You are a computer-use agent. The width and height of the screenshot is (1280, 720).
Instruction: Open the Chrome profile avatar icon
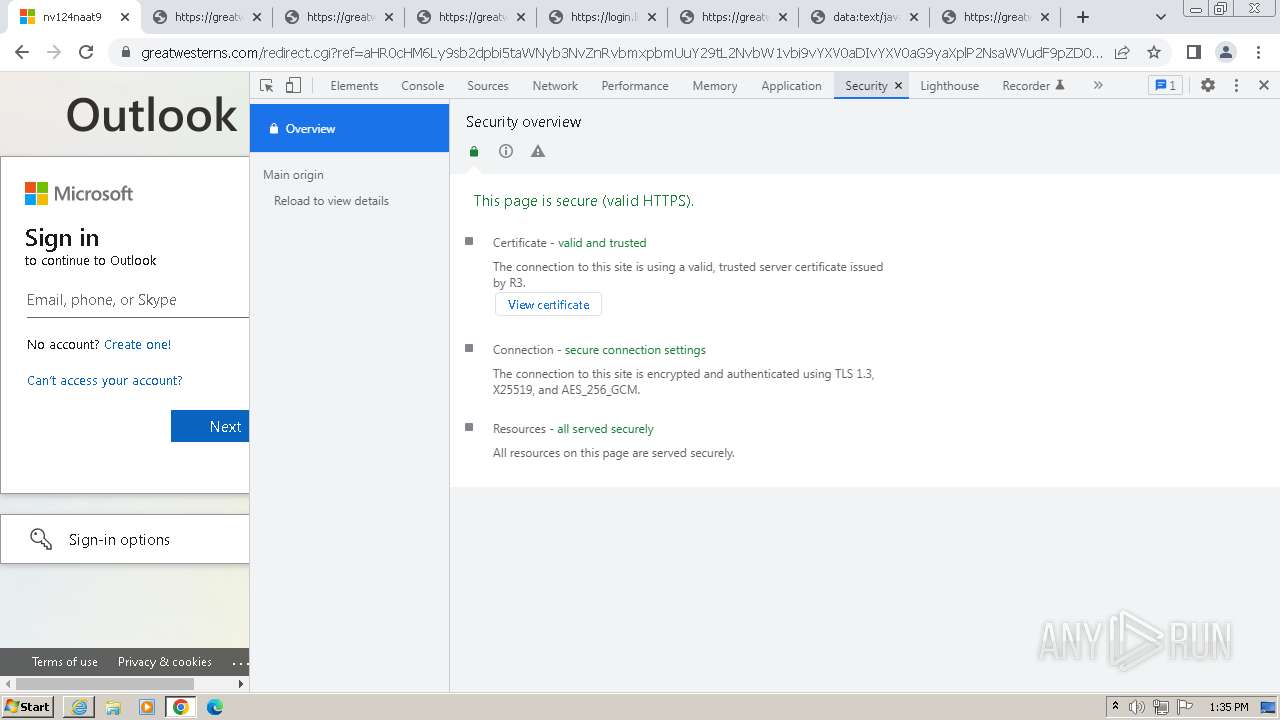pyautogui.click(x=1226, y=53)
